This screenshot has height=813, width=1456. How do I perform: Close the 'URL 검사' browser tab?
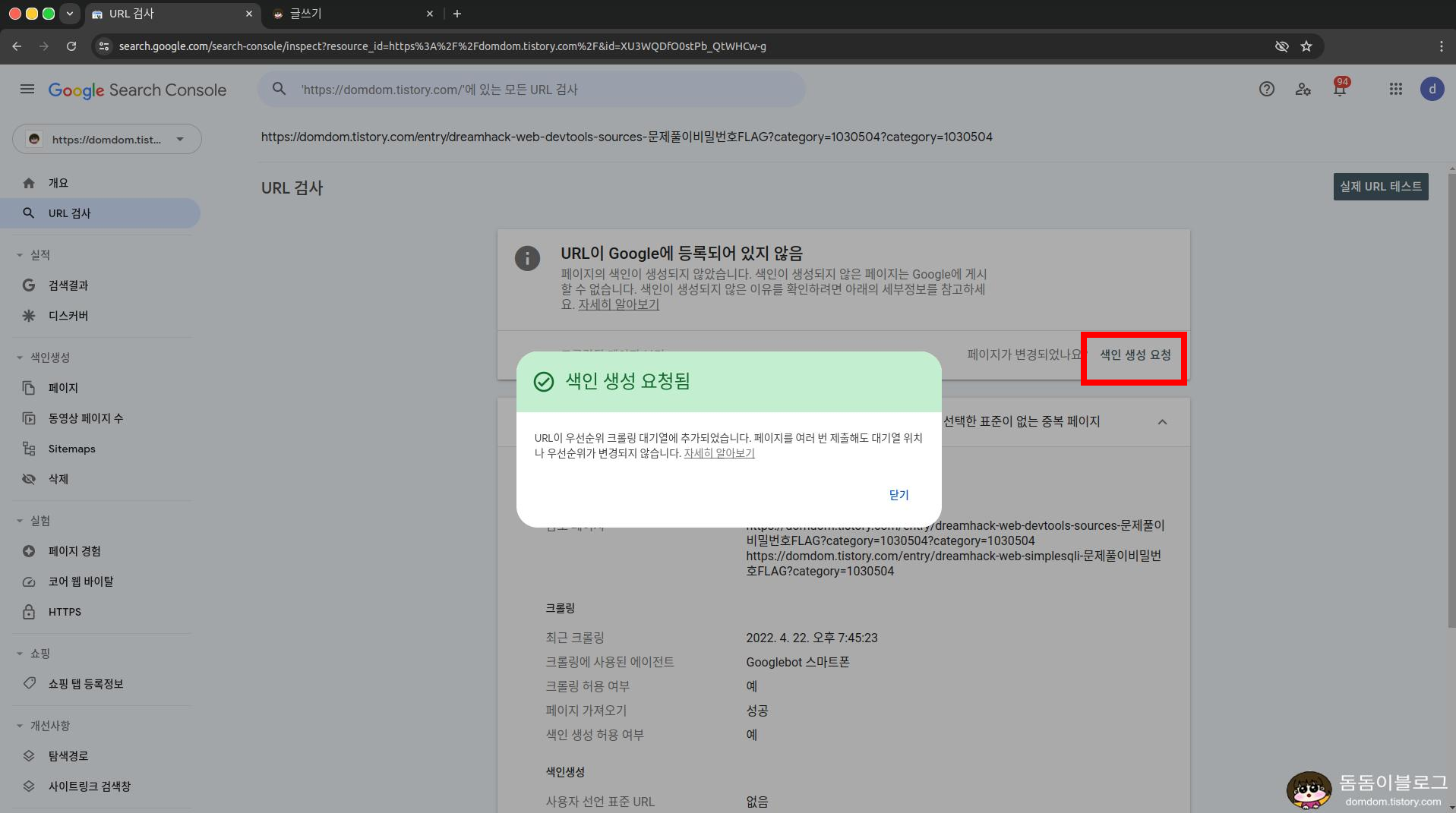click(x=249, y=14)
